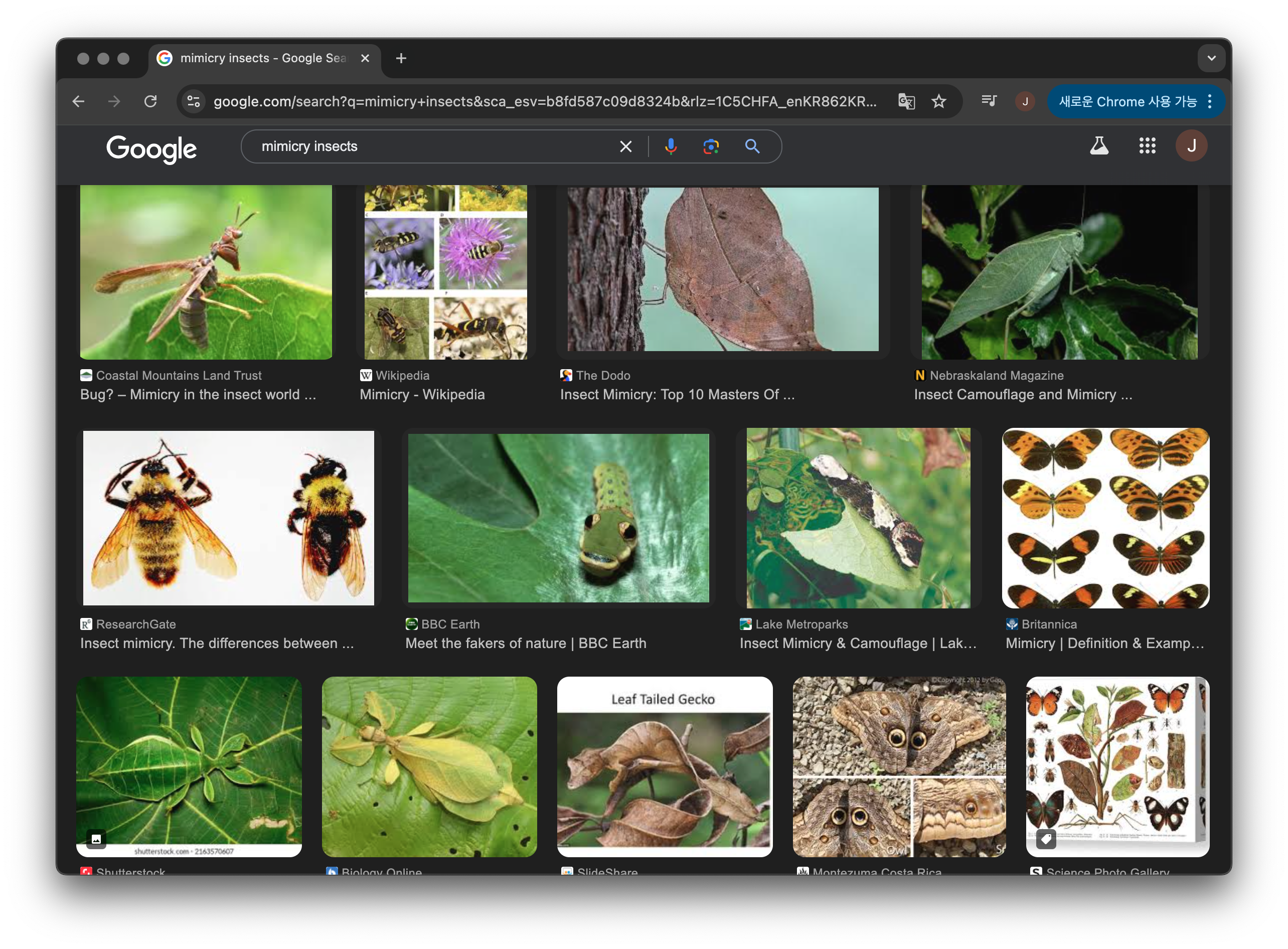View site information icon in address bar

pyautogui.click(x=194, y=102)
